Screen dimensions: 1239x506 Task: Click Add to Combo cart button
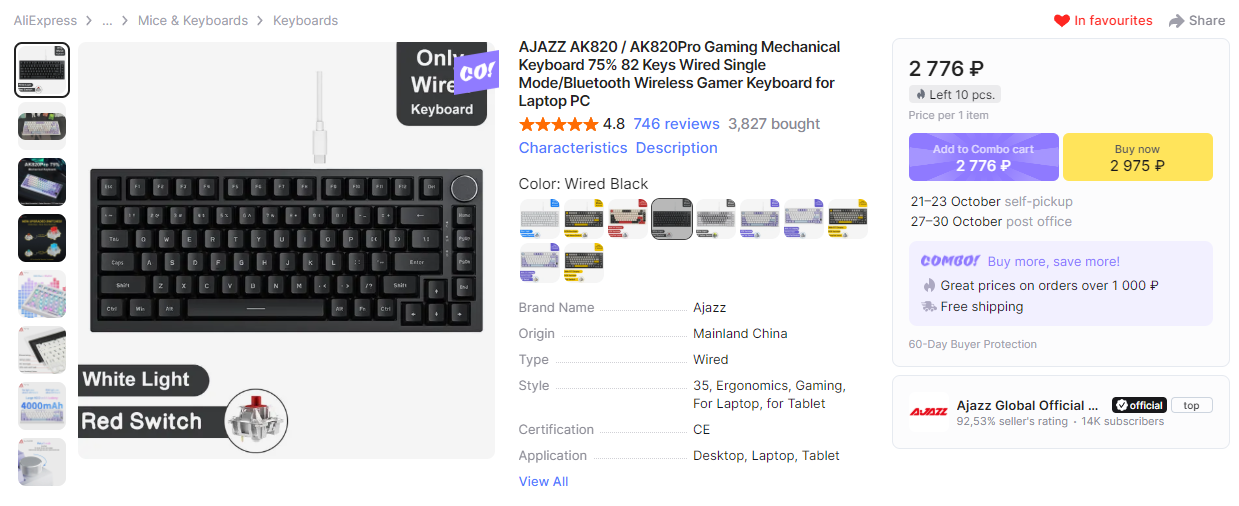[984, 157]
